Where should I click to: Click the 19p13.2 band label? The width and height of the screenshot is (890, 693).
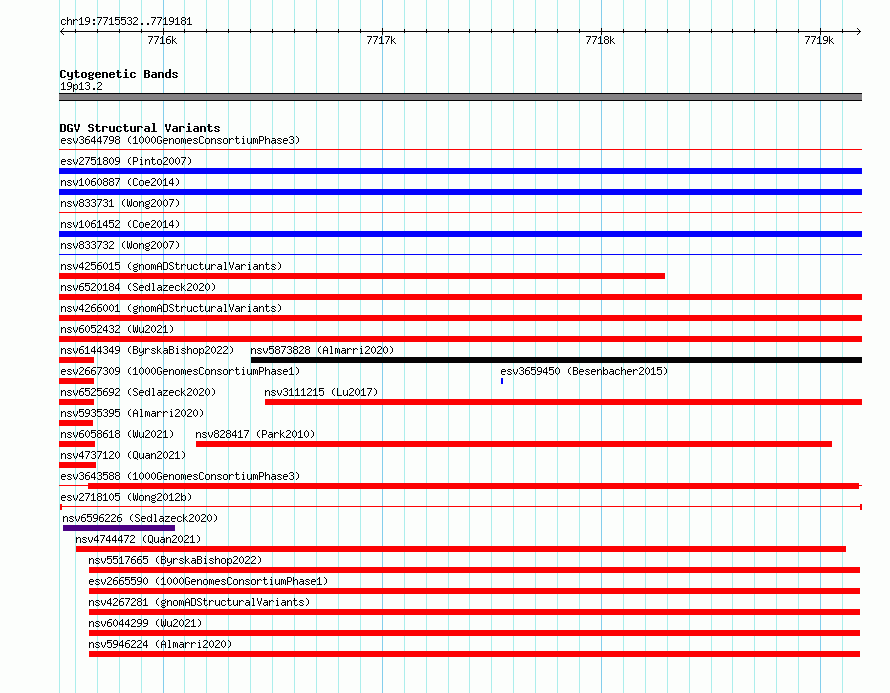(x=81, y=86)
